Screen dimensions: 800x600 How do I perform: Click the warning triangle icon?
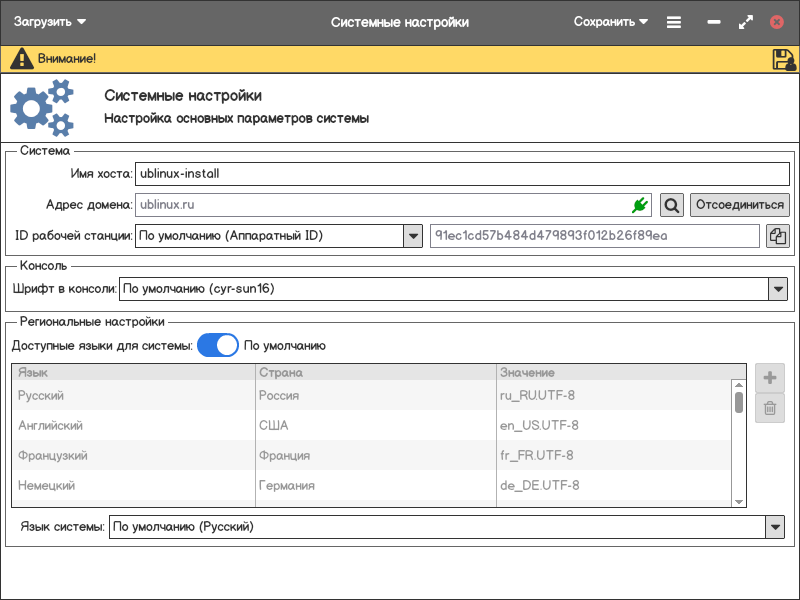[21, 59]
